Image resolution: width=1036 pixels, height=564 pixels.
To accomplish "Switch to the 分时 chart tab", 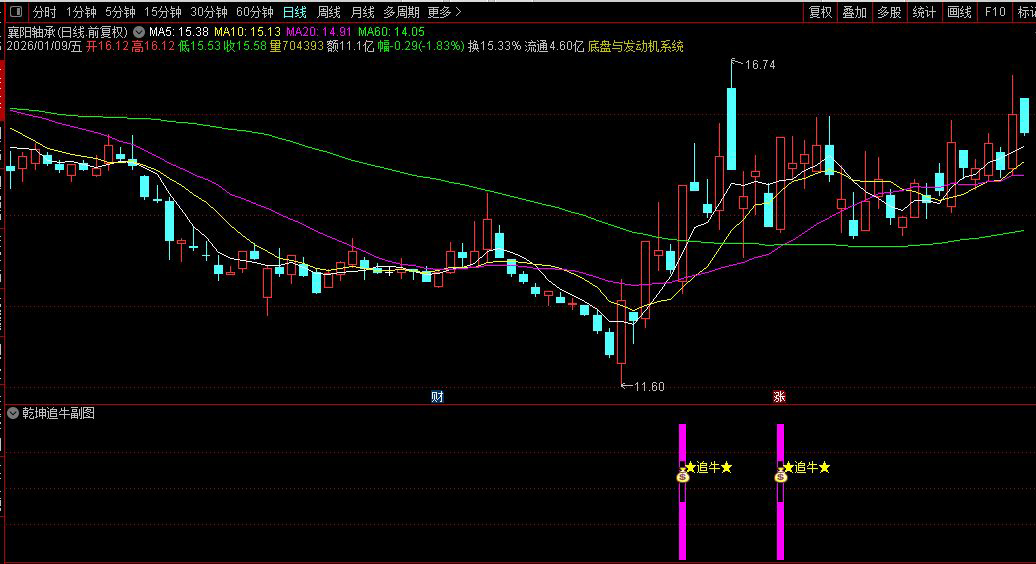I will tap(44, 12).
